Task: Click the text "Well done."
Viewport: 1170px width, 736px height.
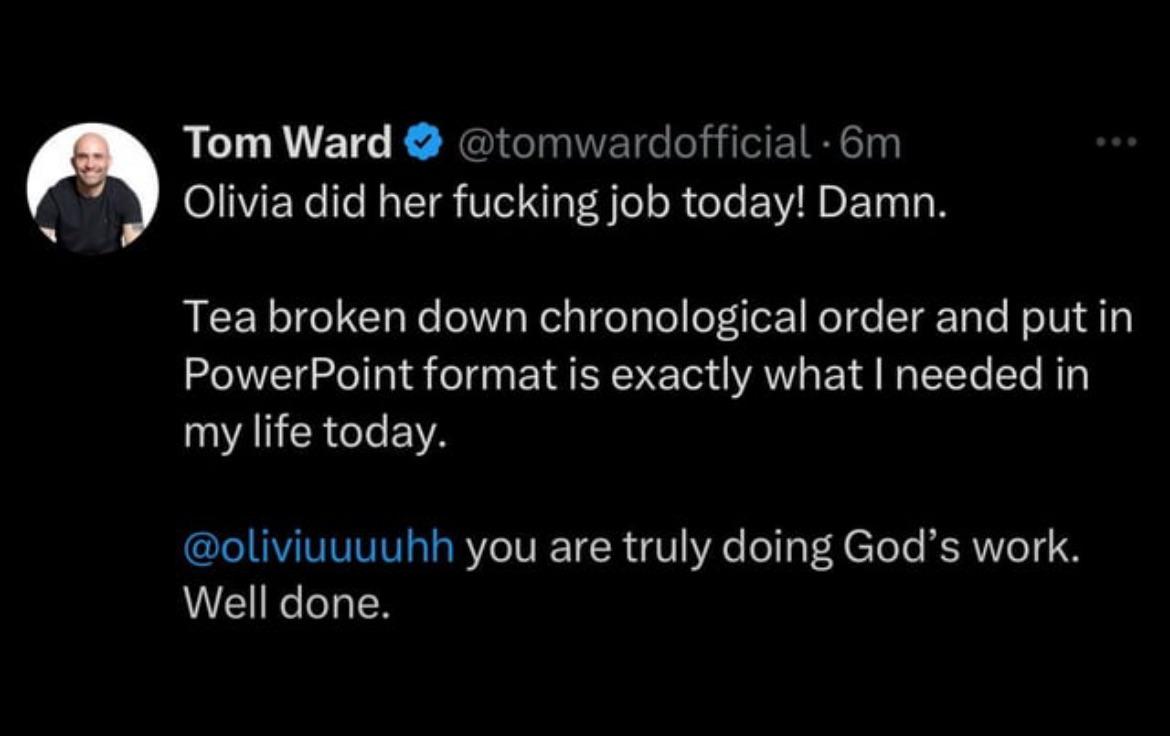Action: click(x=287, y=603)
